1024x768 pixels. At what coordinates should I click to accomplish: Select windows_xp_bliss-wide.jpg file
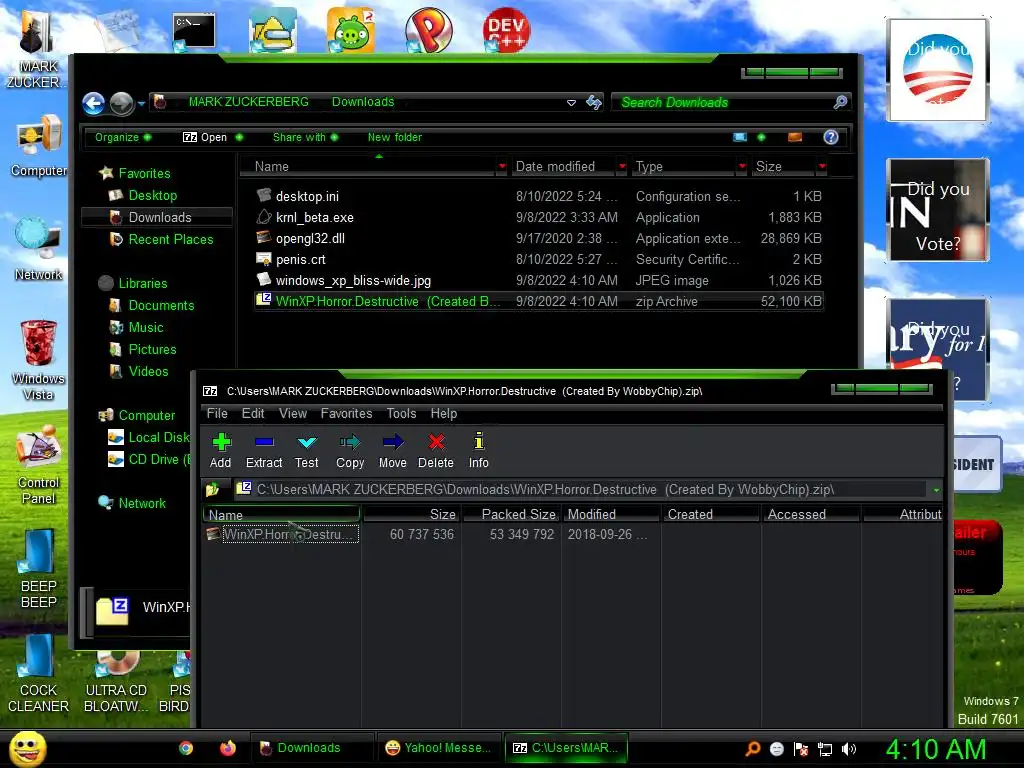coord(539,280)
